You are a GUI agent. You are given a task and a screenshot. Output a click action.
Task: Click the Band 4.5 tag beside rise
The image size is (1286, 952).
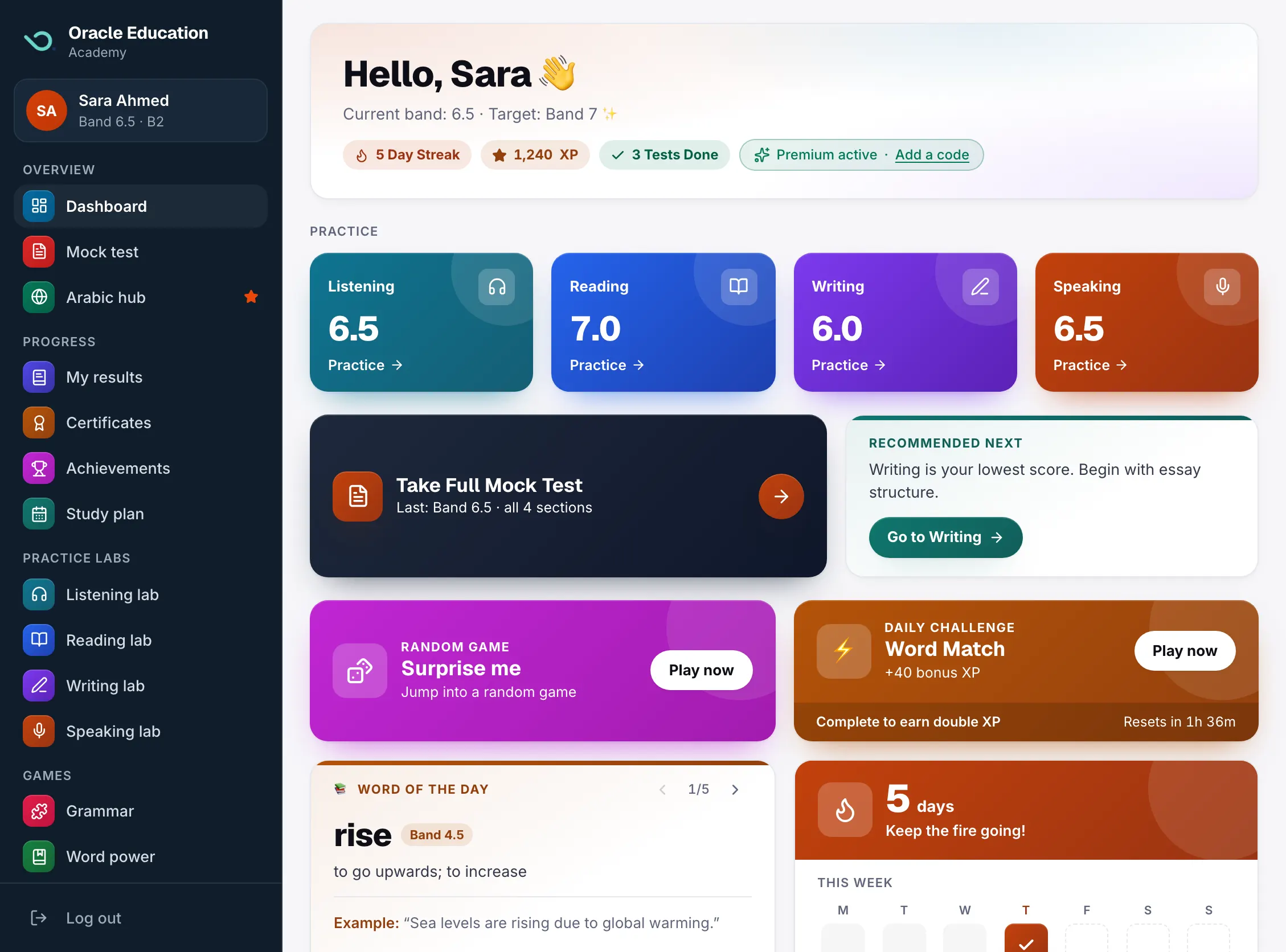coord(436,835)
